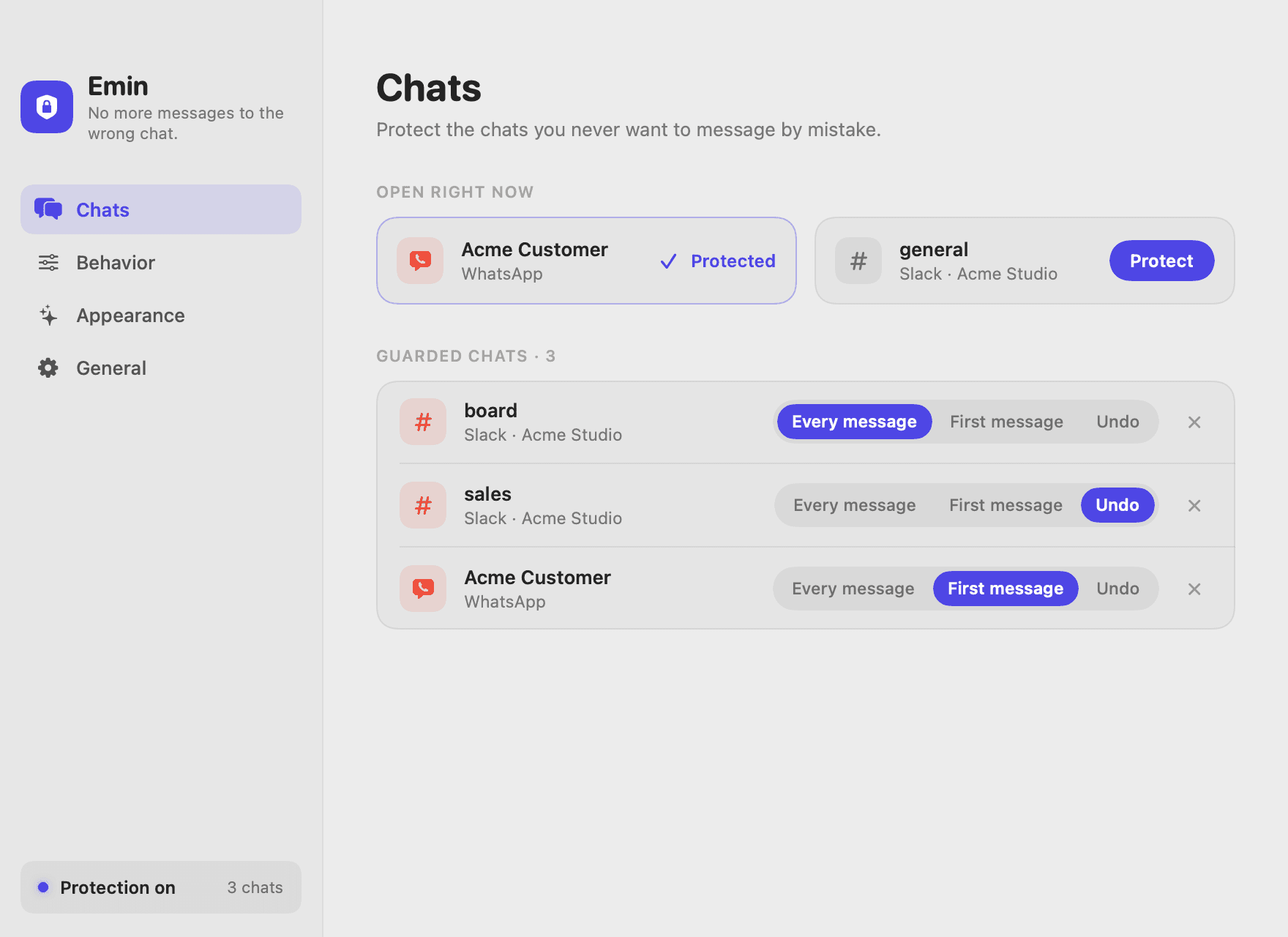1288x937 pixels.
Task: Toggle the Protection on status pill
Action: [161, 887]
